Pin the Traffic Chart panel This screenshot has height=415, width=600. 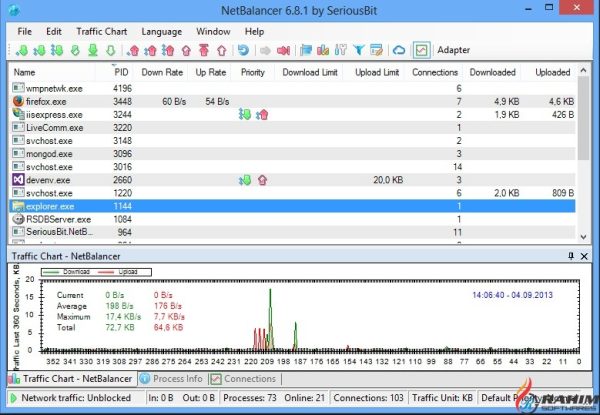pos(571,256)
